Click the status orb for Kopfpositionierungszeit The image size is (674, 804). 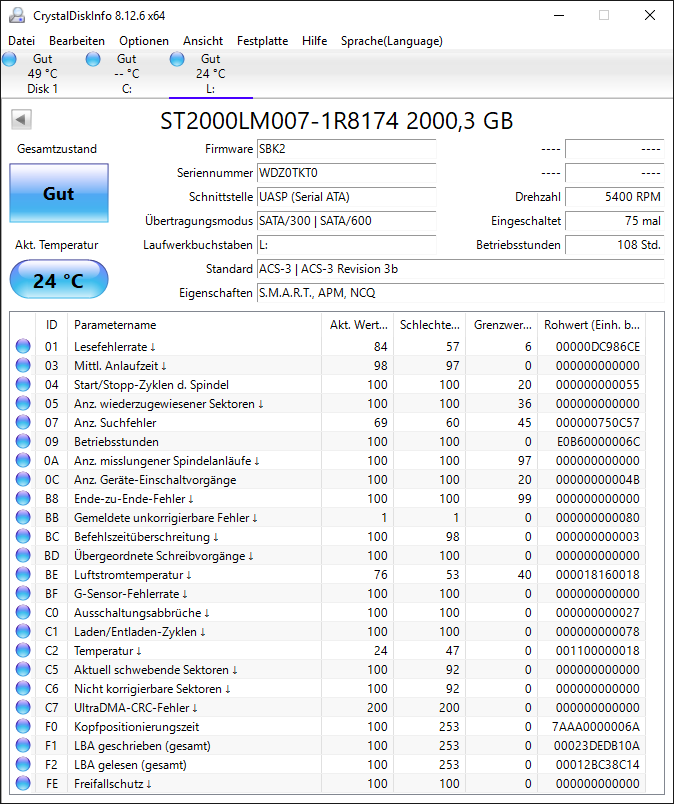[23, 726]
